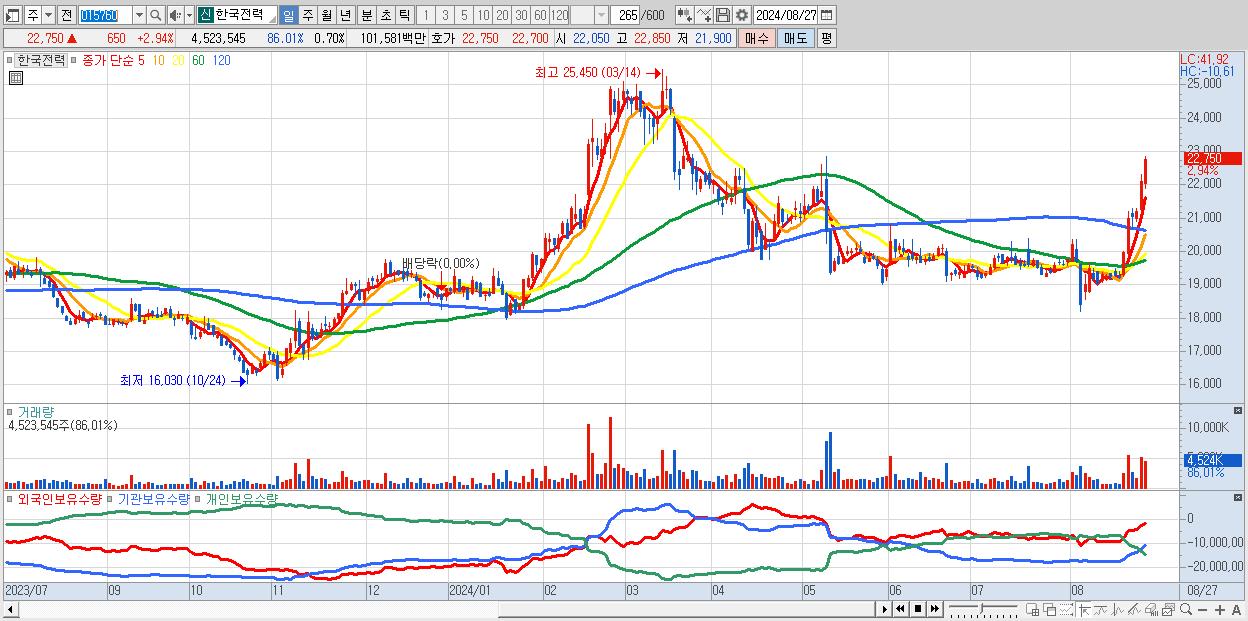Click the candle count field showing 265

point(625,15)
